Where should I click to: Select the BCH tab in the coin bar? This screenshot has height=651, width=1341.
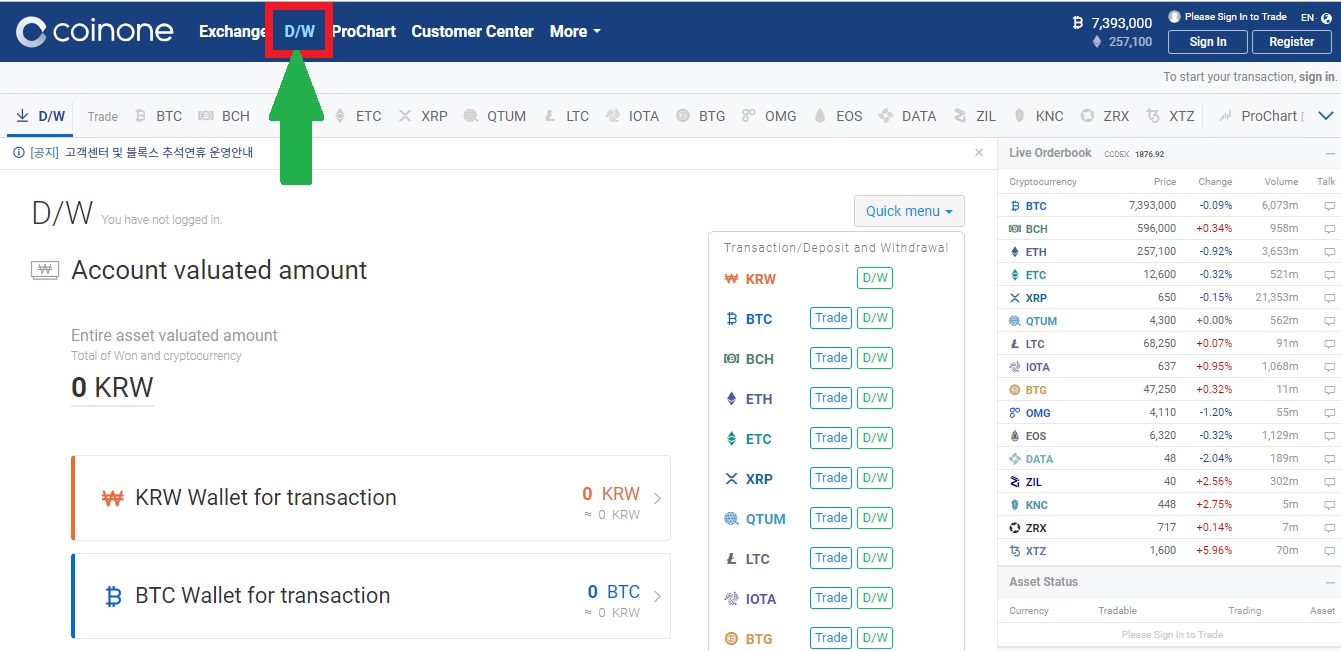click(x=224, y=116)
